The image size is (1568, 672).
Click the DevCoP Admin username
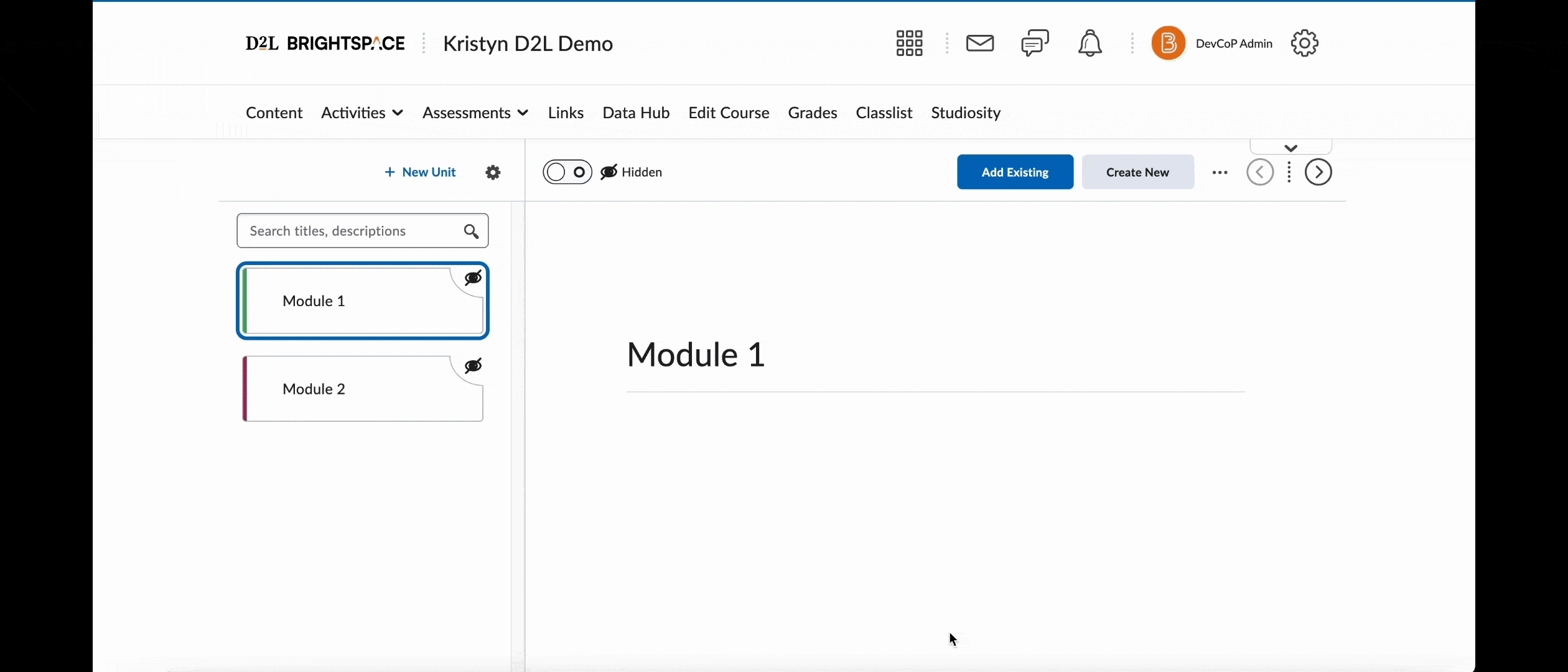(1234, 44)
